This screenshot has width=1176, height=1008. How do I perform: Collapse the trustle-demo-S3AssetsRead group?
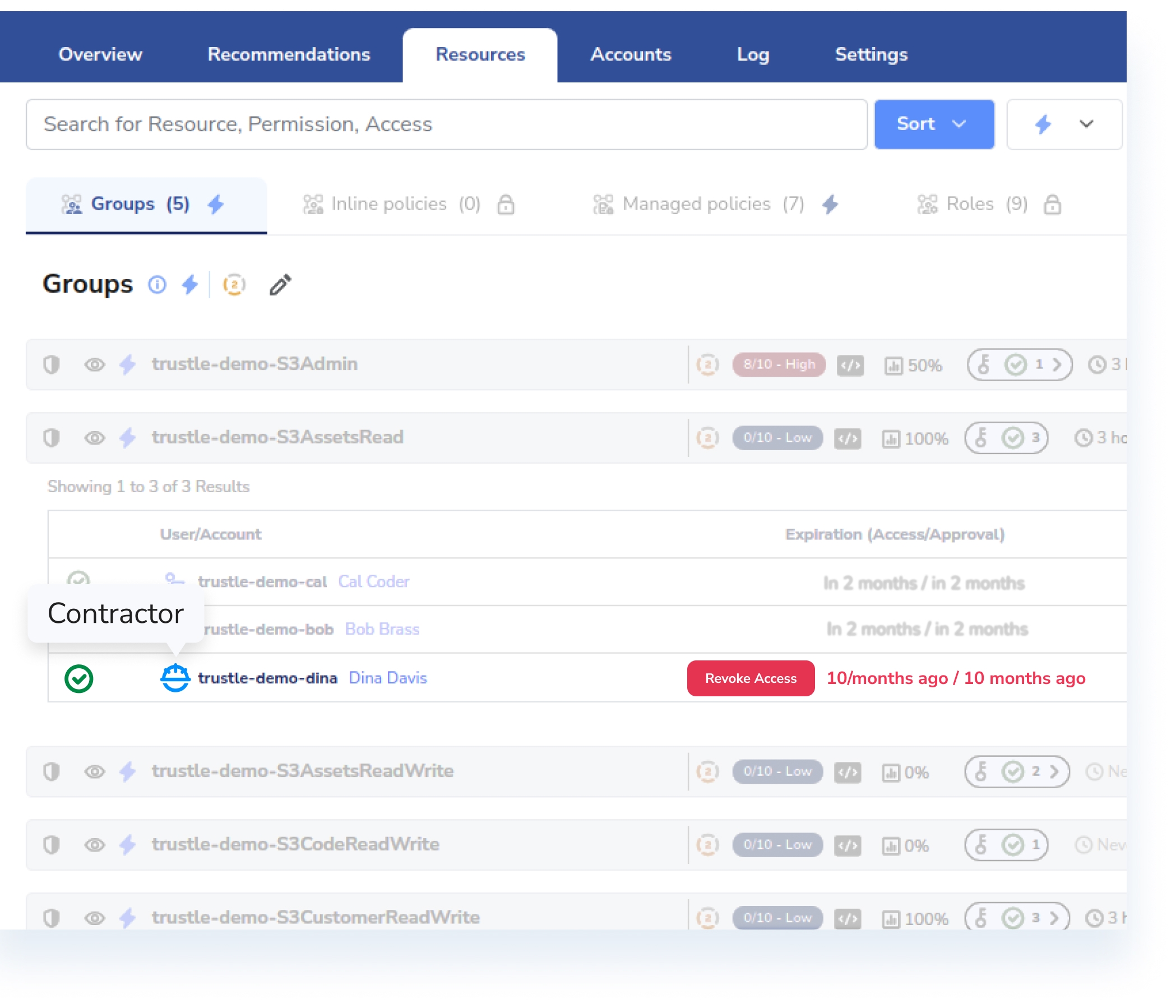[277, 438]
